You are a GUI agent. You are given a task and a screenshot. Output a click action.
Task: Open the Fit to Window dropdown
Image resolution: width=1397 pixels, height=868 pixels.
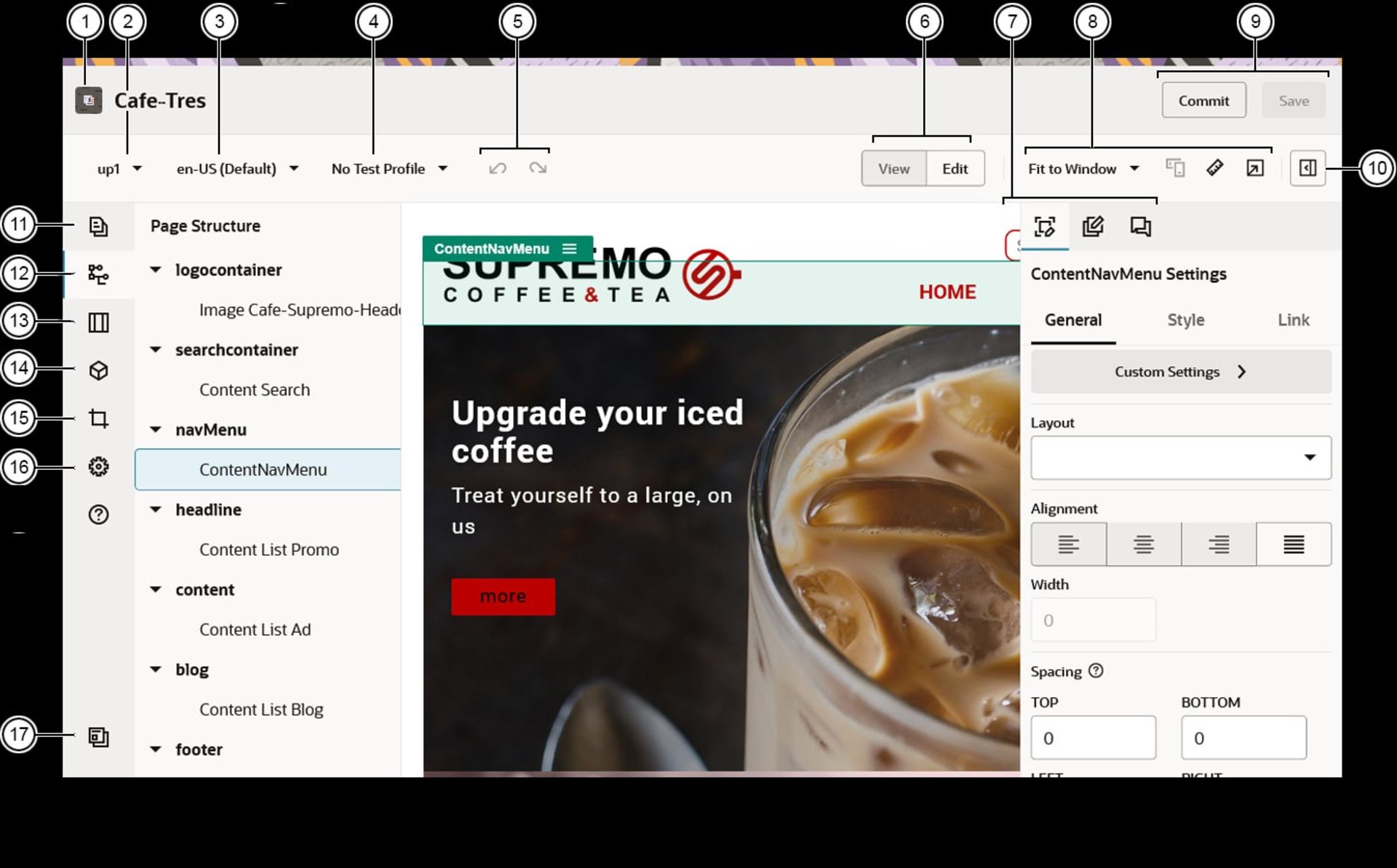[1083, 169]
